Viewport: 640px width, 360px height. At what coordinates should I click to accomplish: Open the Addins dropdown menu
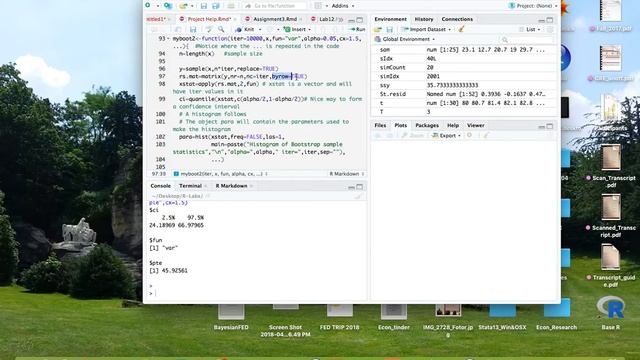tap(343, 6)
